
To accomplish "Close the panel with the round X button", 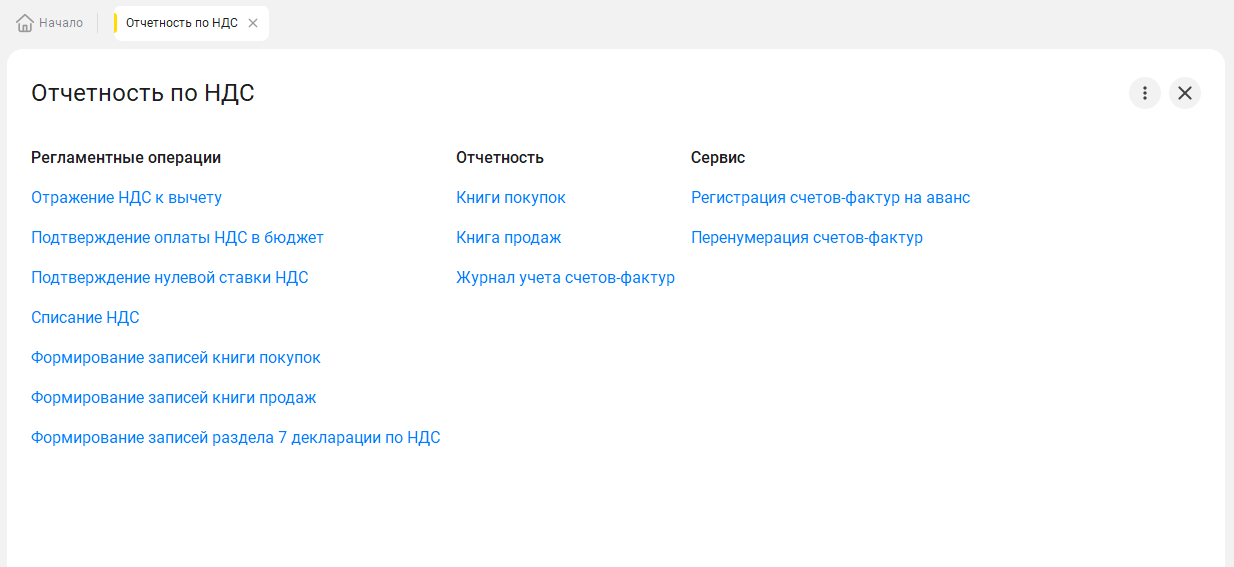I will click(1185, 93).
